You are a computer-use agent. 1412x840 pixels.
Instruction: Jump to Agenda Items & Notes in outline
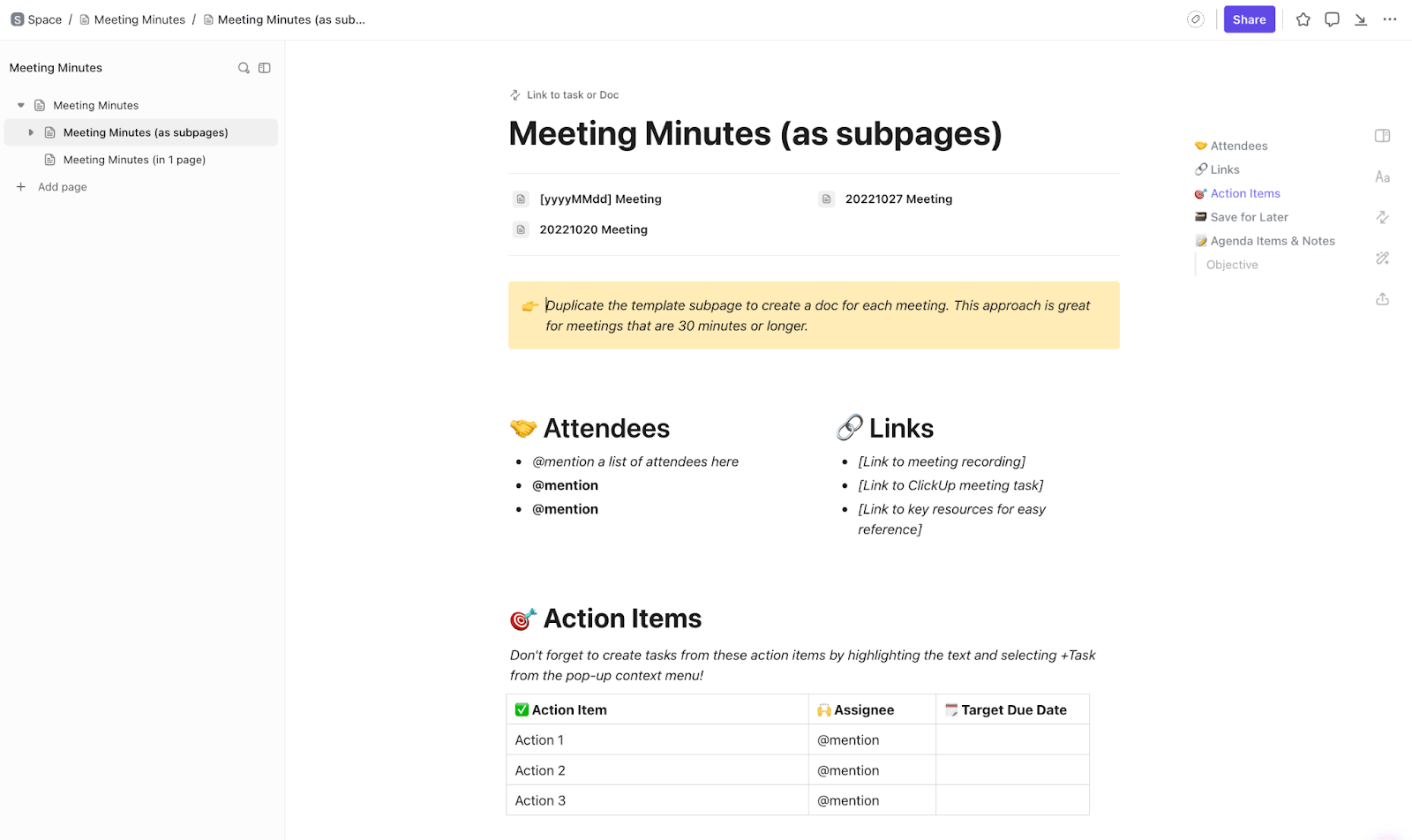(x=1273, y=241)
